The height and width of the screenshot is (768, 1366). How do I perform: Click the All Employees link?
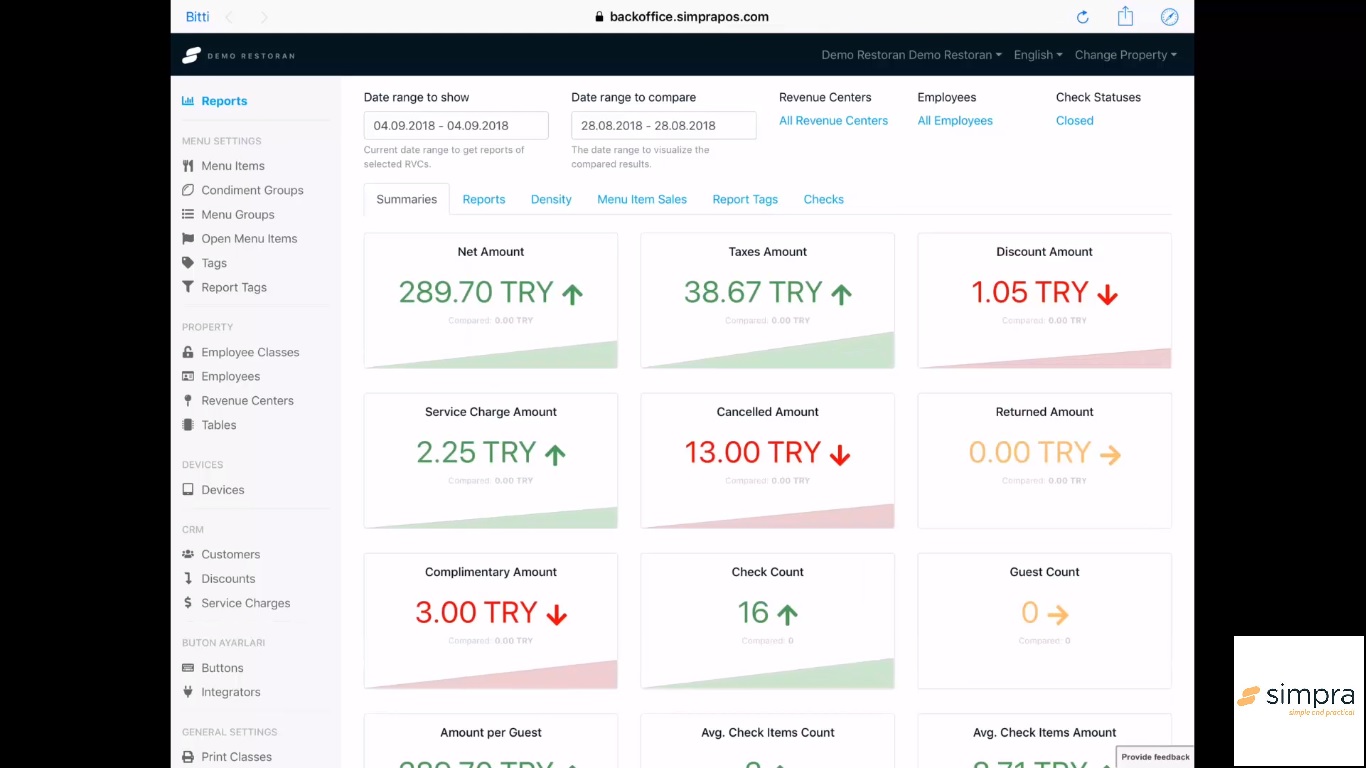coord(954,120)
